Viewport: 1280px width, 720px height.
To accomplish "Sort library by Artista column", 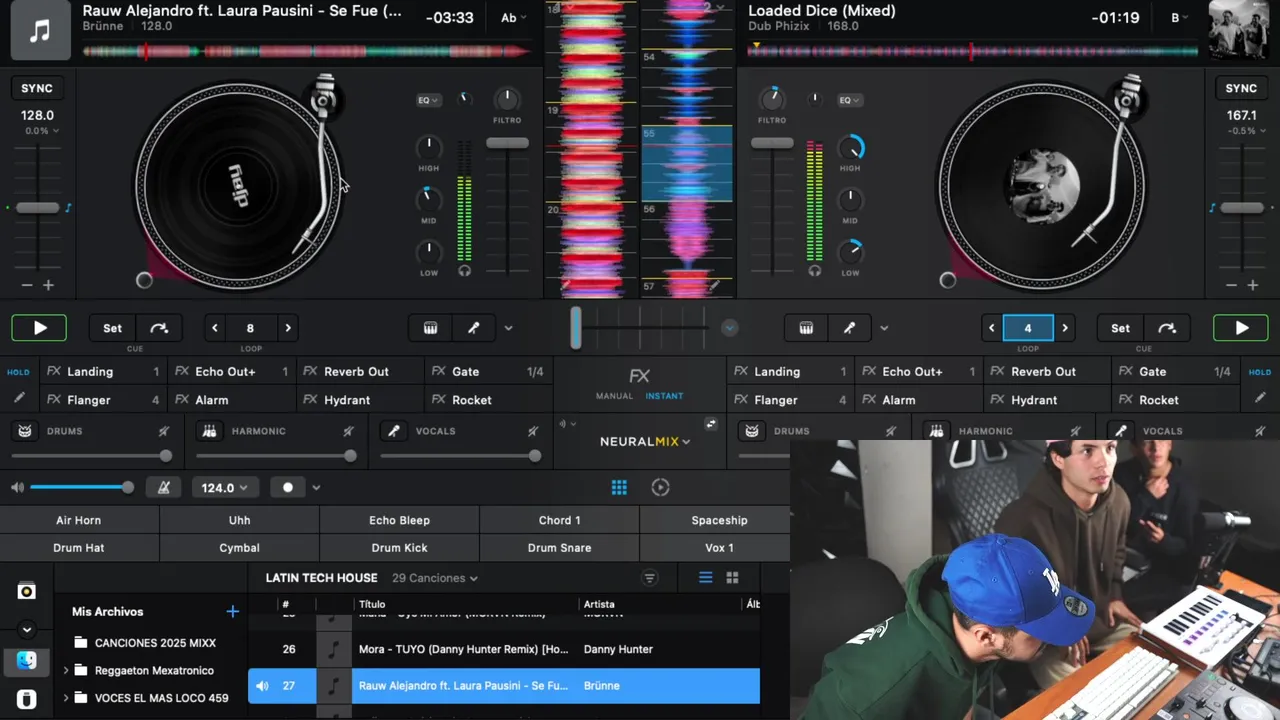I will pyautogui.click(x=599, y=604).
